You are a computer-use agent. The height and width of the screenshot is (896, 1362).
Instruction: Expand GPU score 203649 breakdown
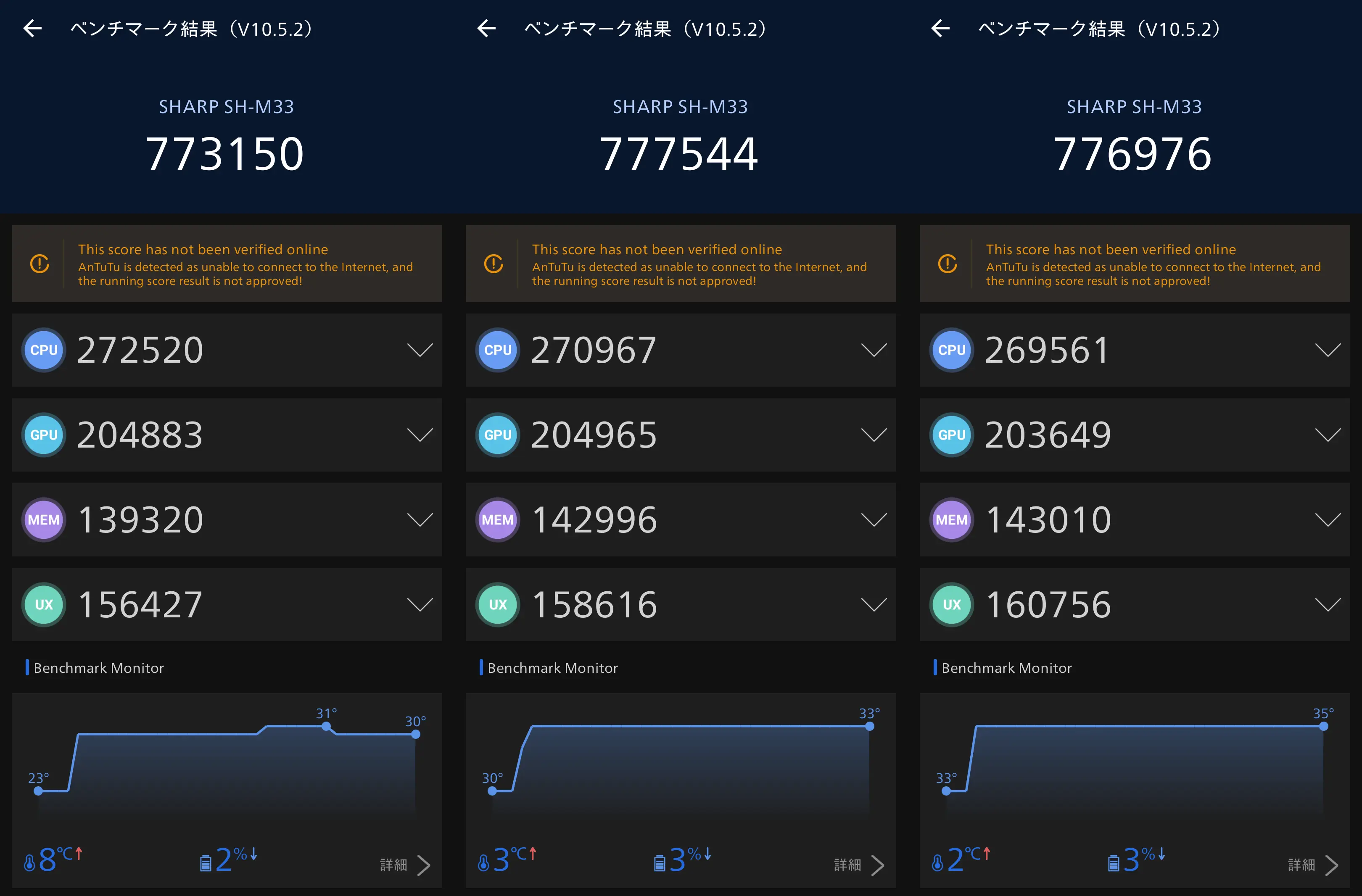1327,435
